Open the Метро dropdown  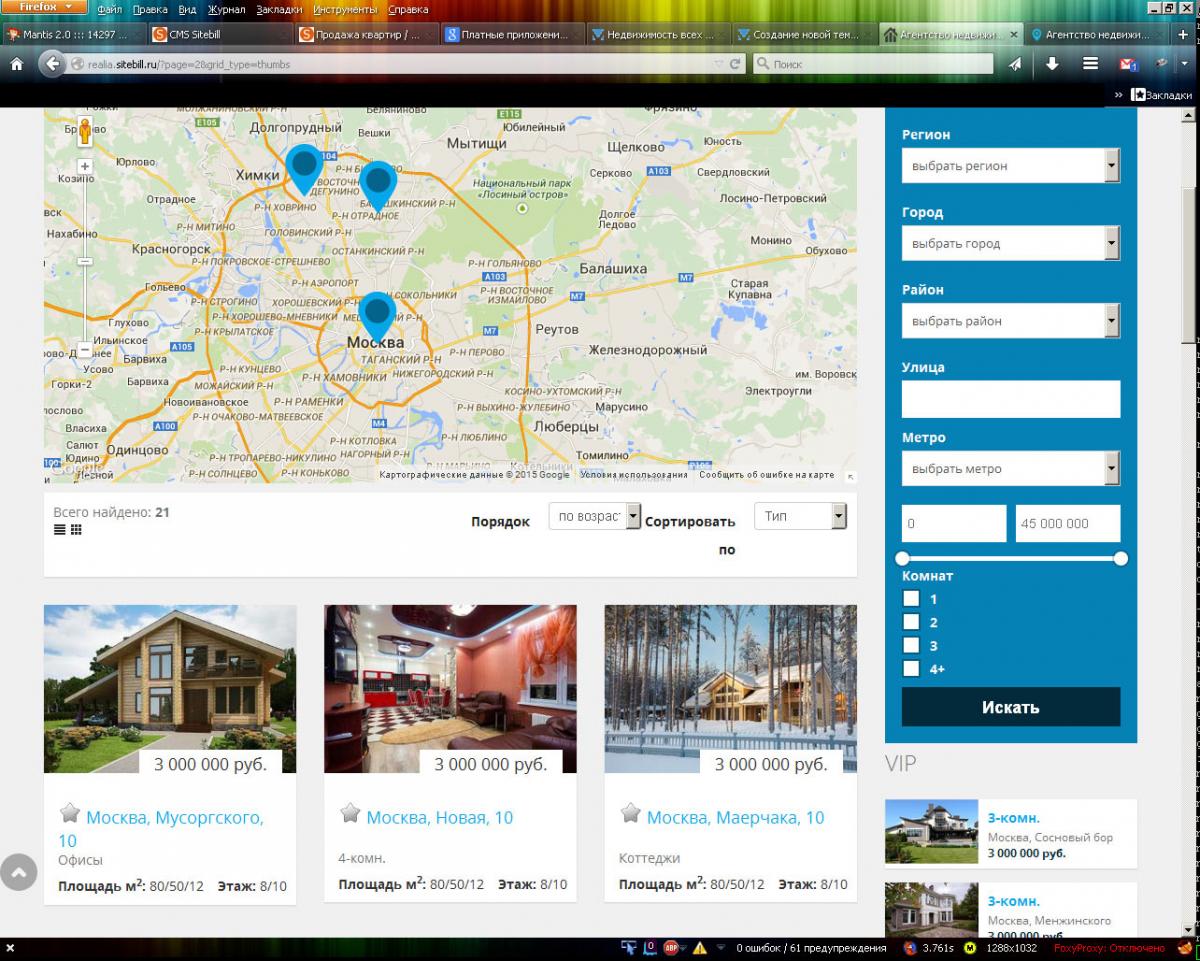coord(1011,468)
